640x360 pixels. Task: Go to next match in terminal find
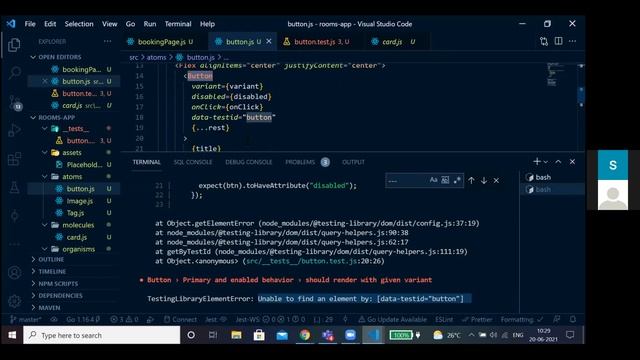484,180
